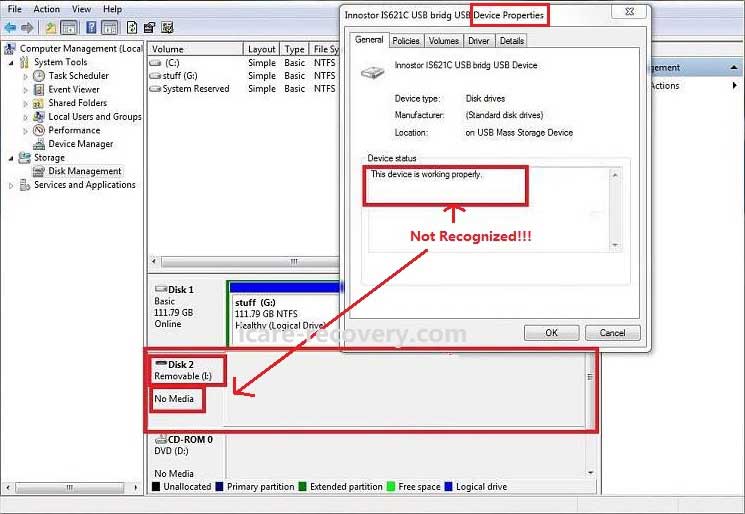Switch to the Driver tab
Image resolution: width=745 pixels, height=514 pixels.
click(478, 41)
